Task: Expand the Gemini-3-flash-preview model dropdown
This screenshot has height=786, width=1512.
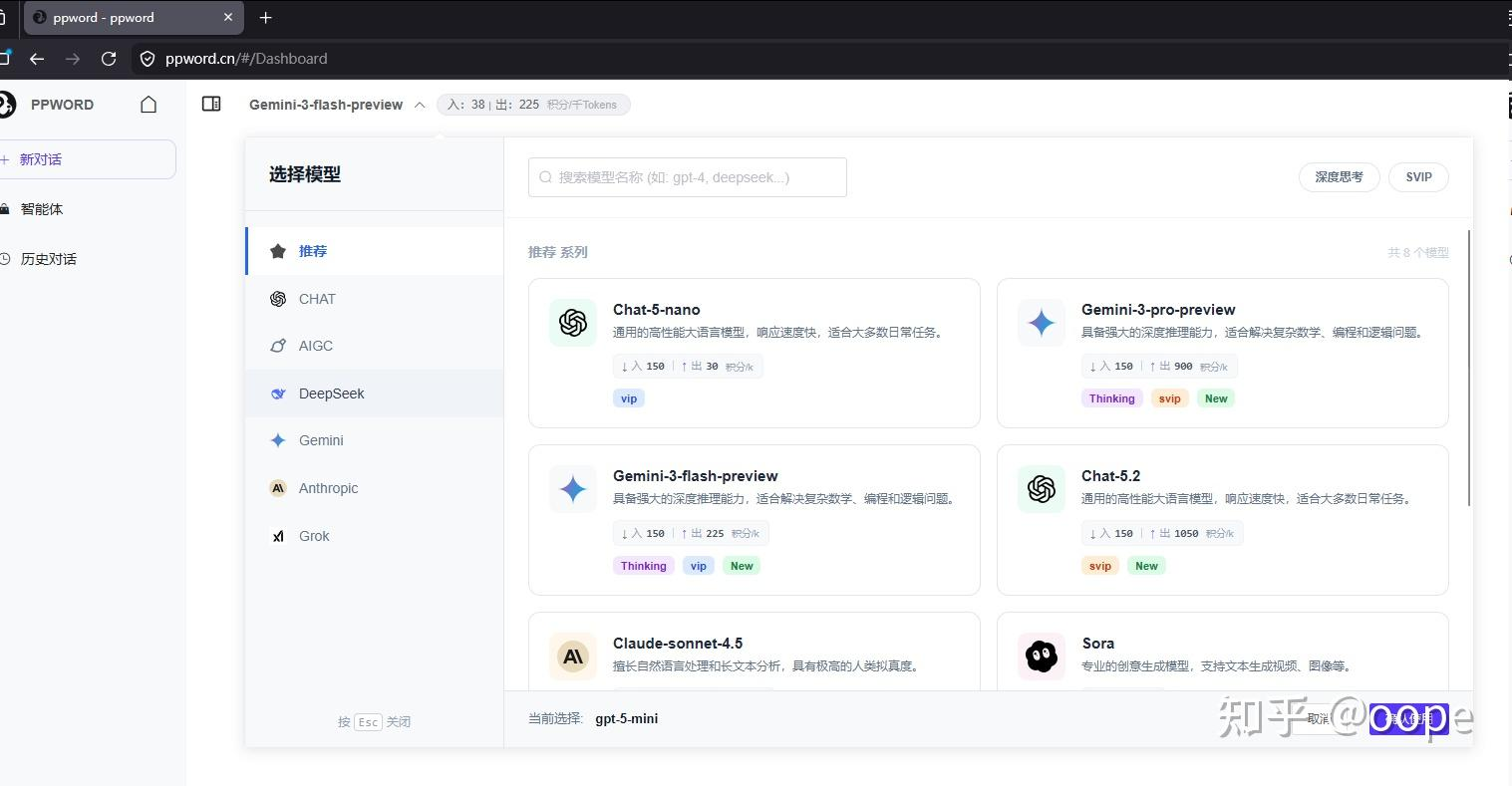Action: (337, 105)
